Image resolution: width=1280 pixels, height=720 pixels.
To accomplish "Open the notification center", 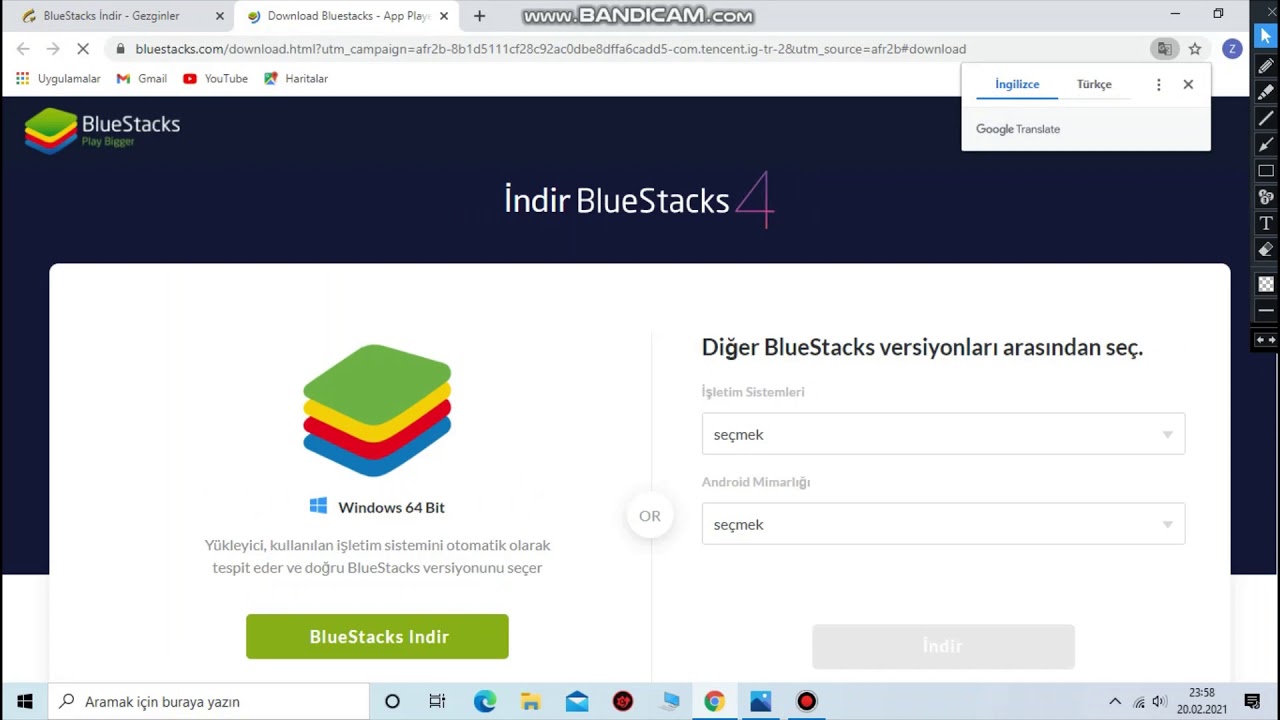I will pos(1252,701).
